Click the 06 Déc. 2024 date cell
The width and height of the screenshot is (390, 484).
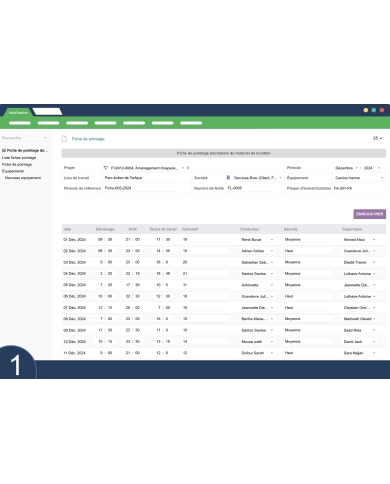(75, 296)
